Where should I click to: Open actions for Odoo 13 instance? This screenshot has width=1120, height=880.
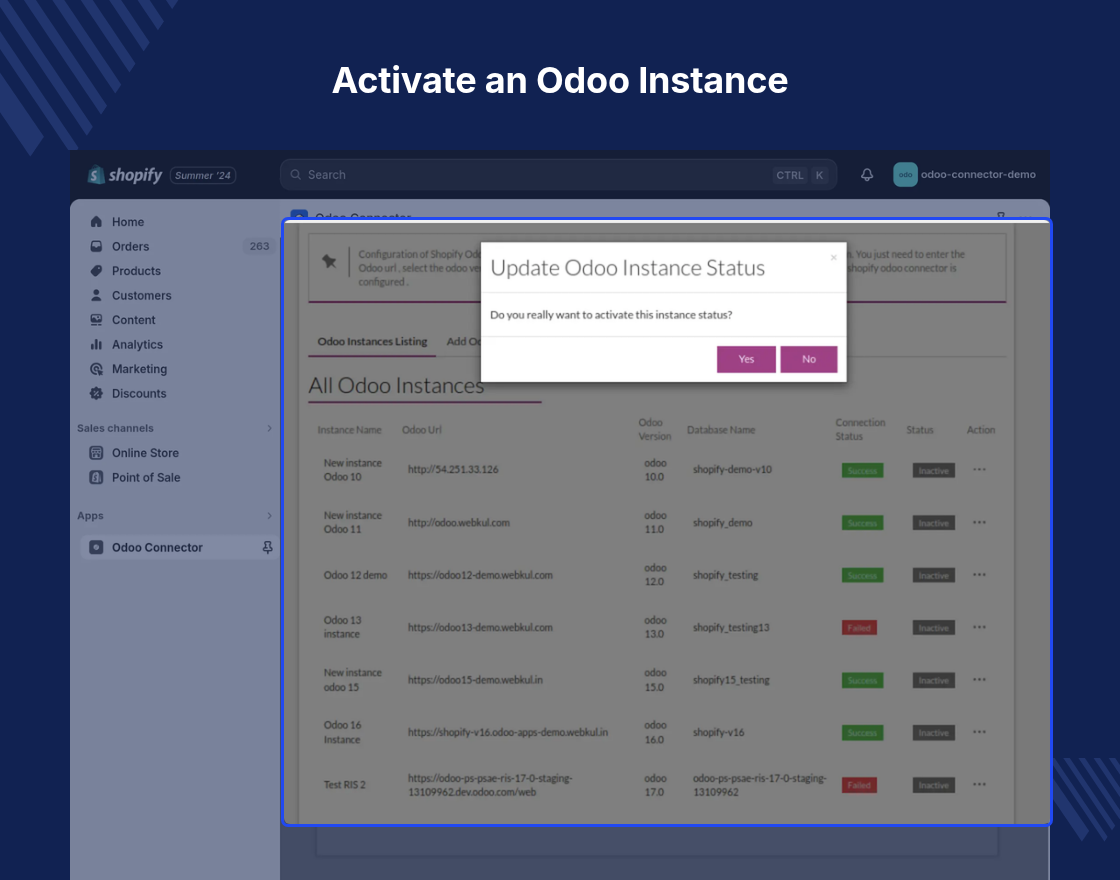tap(979, 627)
